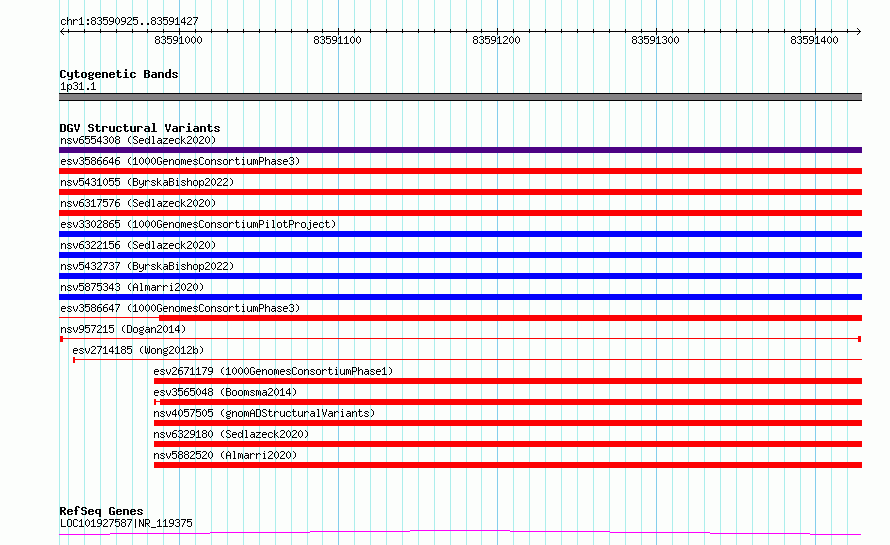Open the DGV Structural Variants track title
Viewport: 890px width, 545px height.
pyautogui.click(x=140, y=128)
